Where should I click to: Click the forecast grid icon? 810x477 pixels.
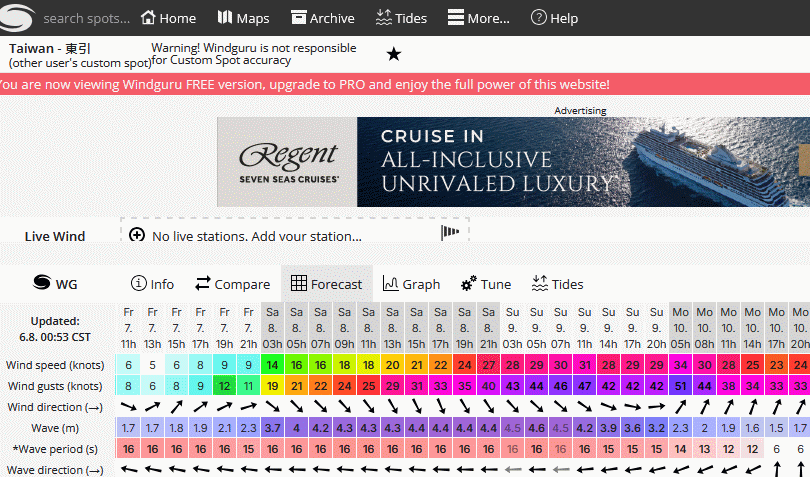click(x=299, y=283)
